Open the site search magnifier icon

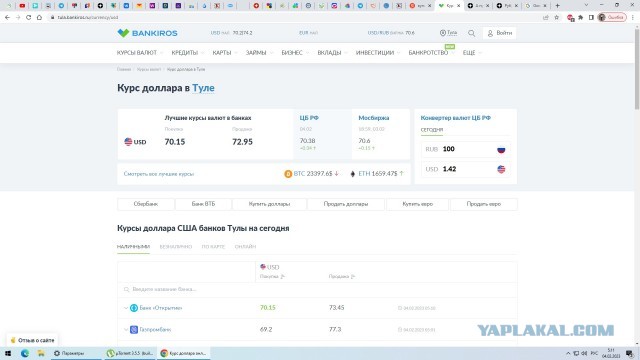click(471, 33)
